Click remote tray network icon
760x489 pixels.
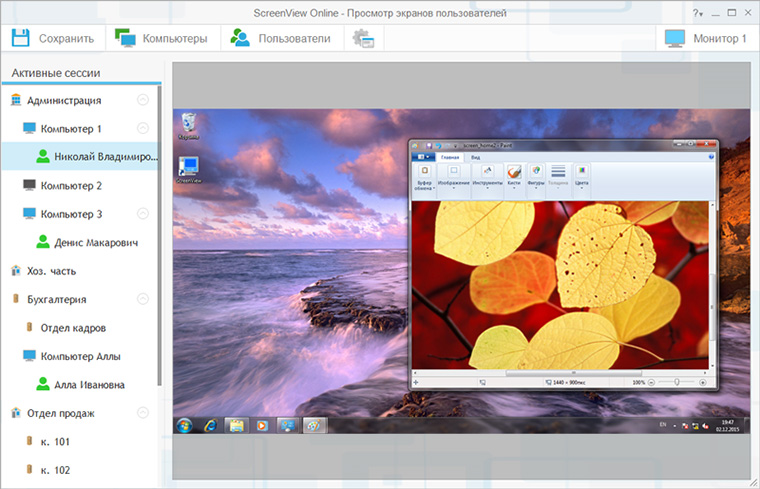coord(696,426)
